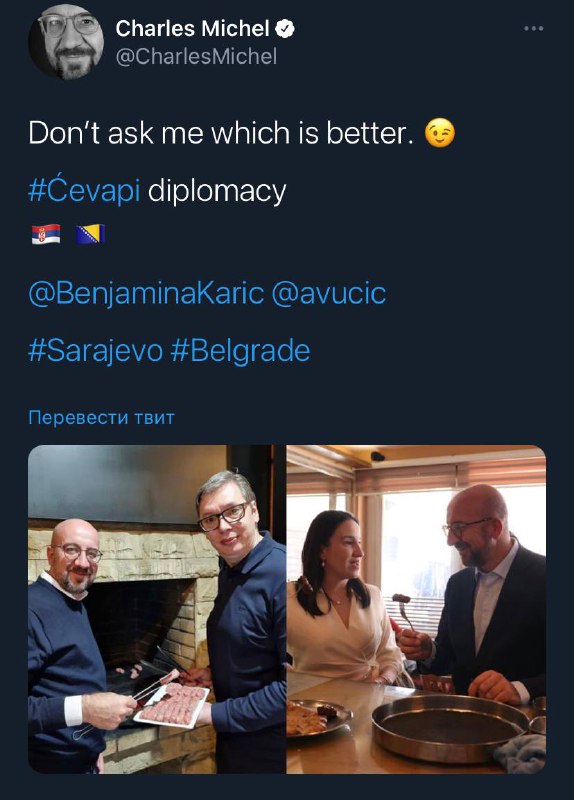Open the Charles Michel display name

192,29
